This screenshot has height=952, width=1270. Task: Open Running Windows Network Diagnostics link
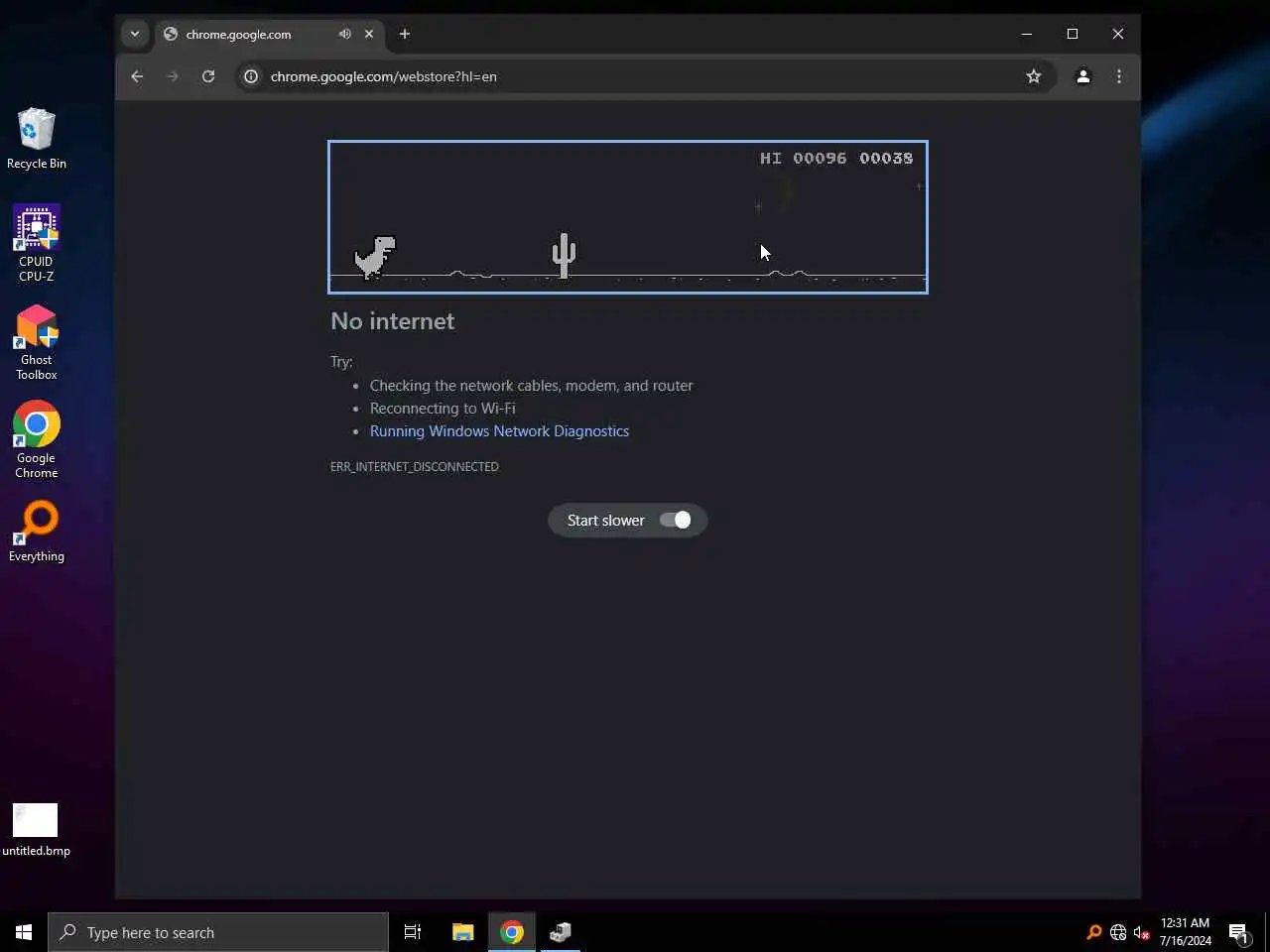499,431
